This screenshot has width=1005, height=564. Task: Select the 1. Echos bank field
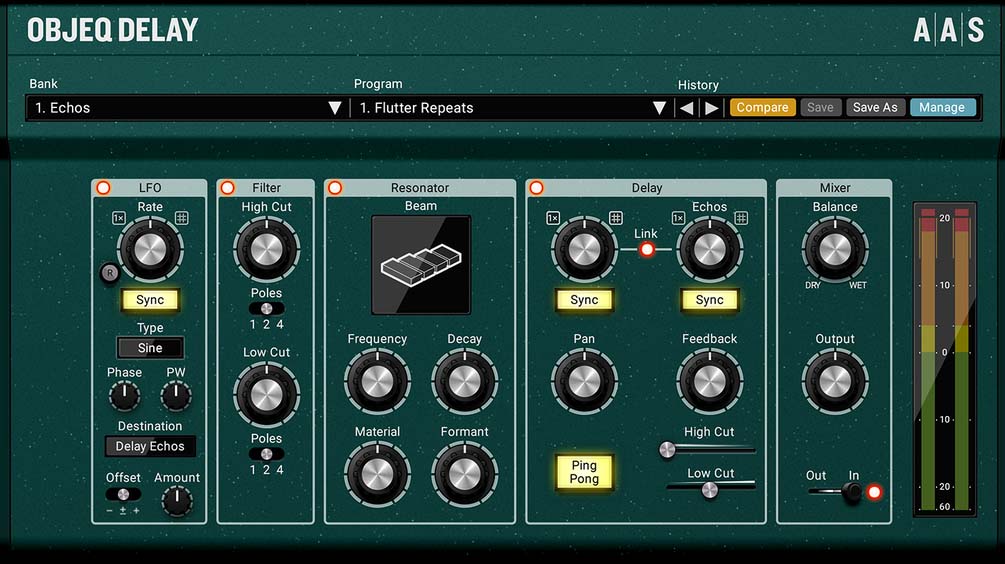coord(188,108)
